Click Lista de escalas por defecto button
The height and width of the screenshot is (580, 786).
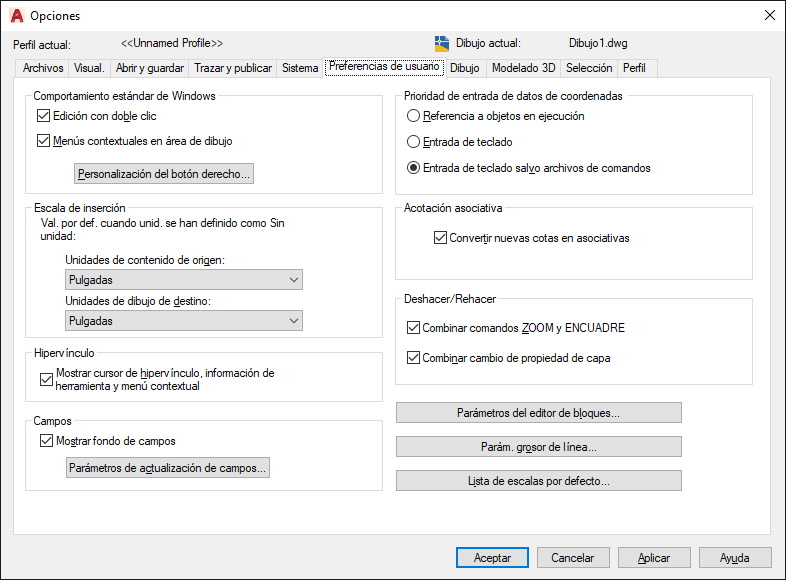tap(538, 481)
